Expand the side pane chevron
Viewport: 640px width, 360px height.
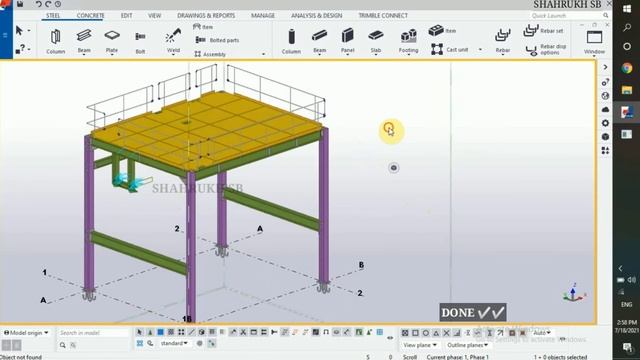[605, 67]
